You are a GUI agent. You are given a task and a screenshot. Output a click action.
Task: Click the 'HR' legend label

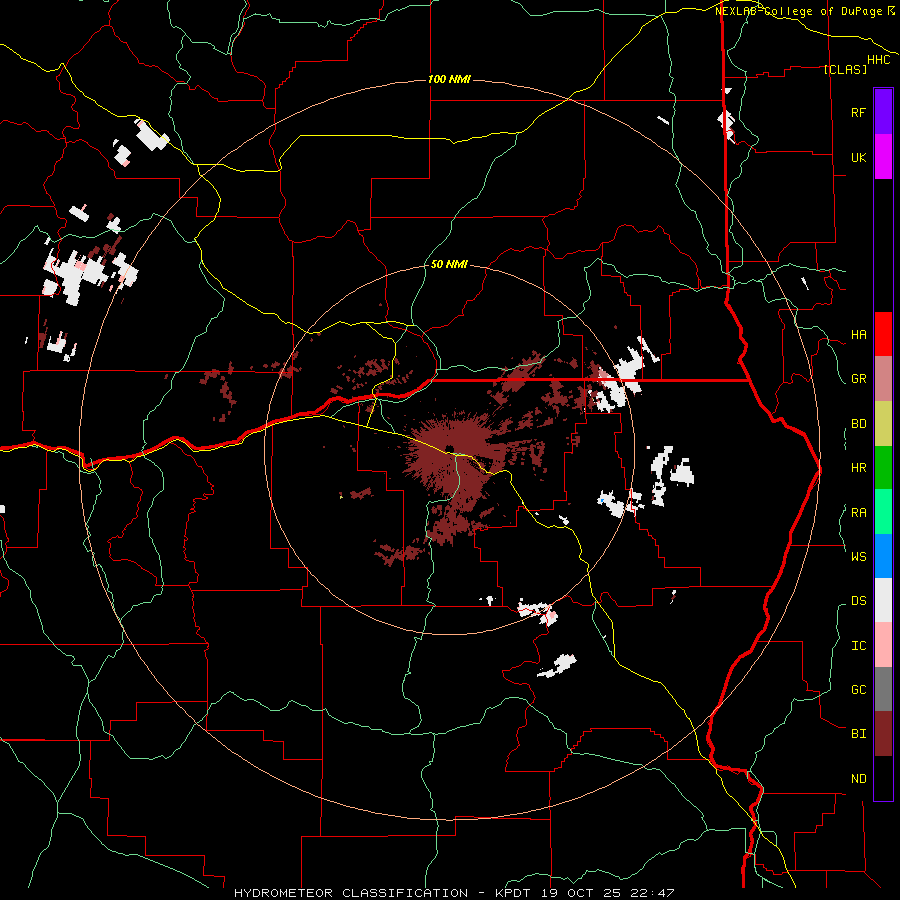[858, 468]
